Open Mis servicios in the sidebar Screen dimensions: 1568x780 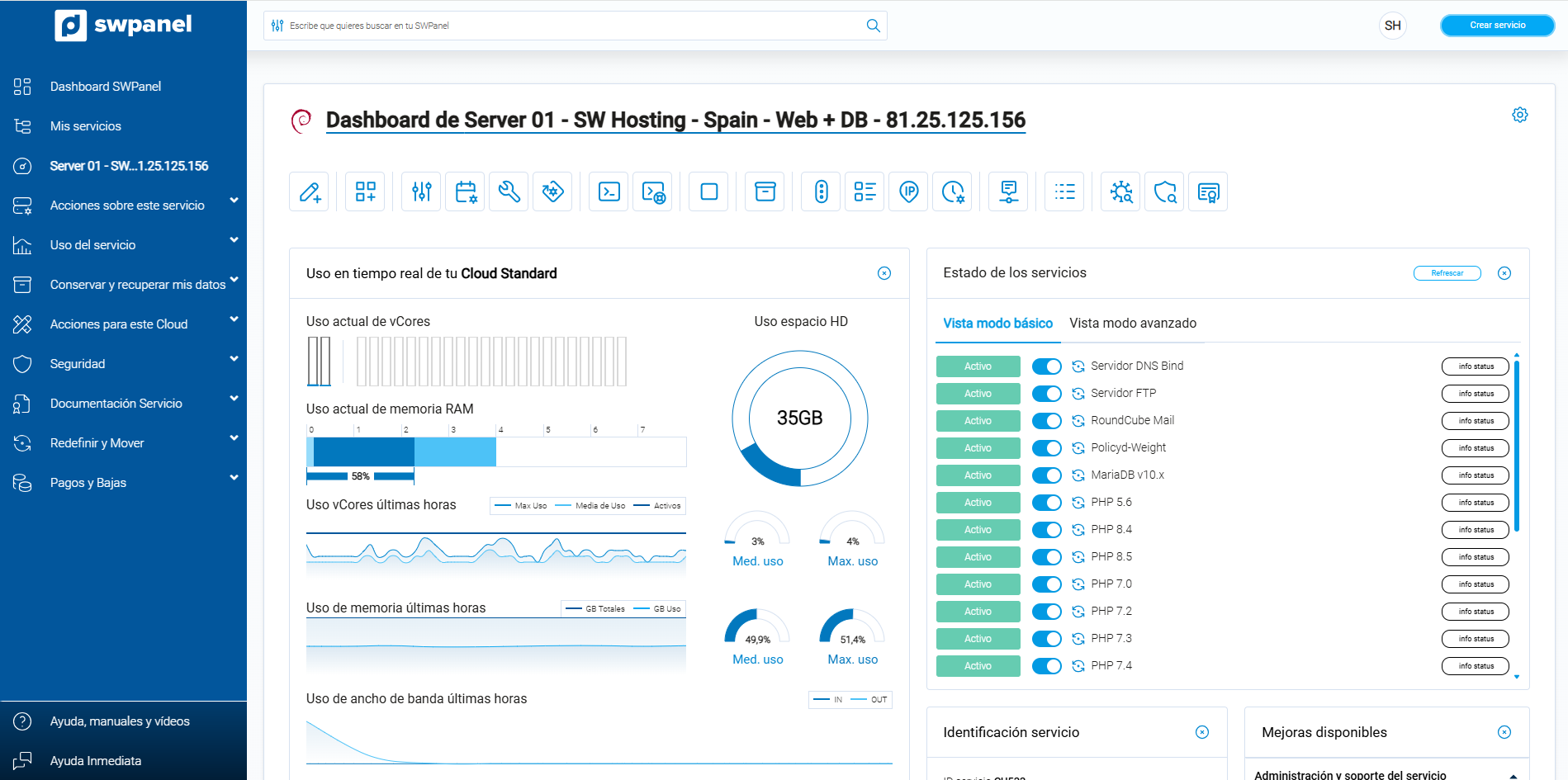coord(86,126)
